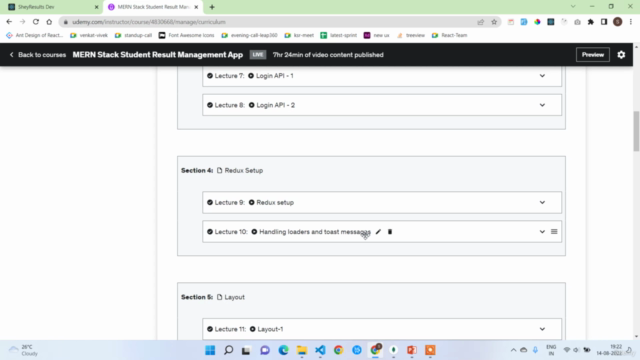Click the Lecture 9 completed checkmark
This screenshot has width=640, height=360.
[210, 202]
